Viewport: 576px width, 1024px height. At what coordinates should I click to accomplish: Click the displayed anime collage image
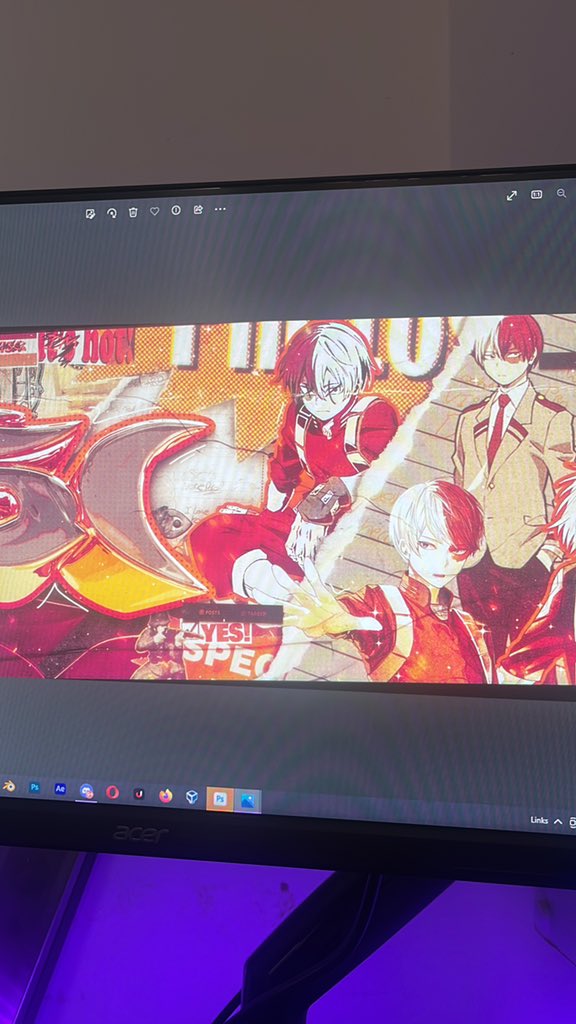288,500
